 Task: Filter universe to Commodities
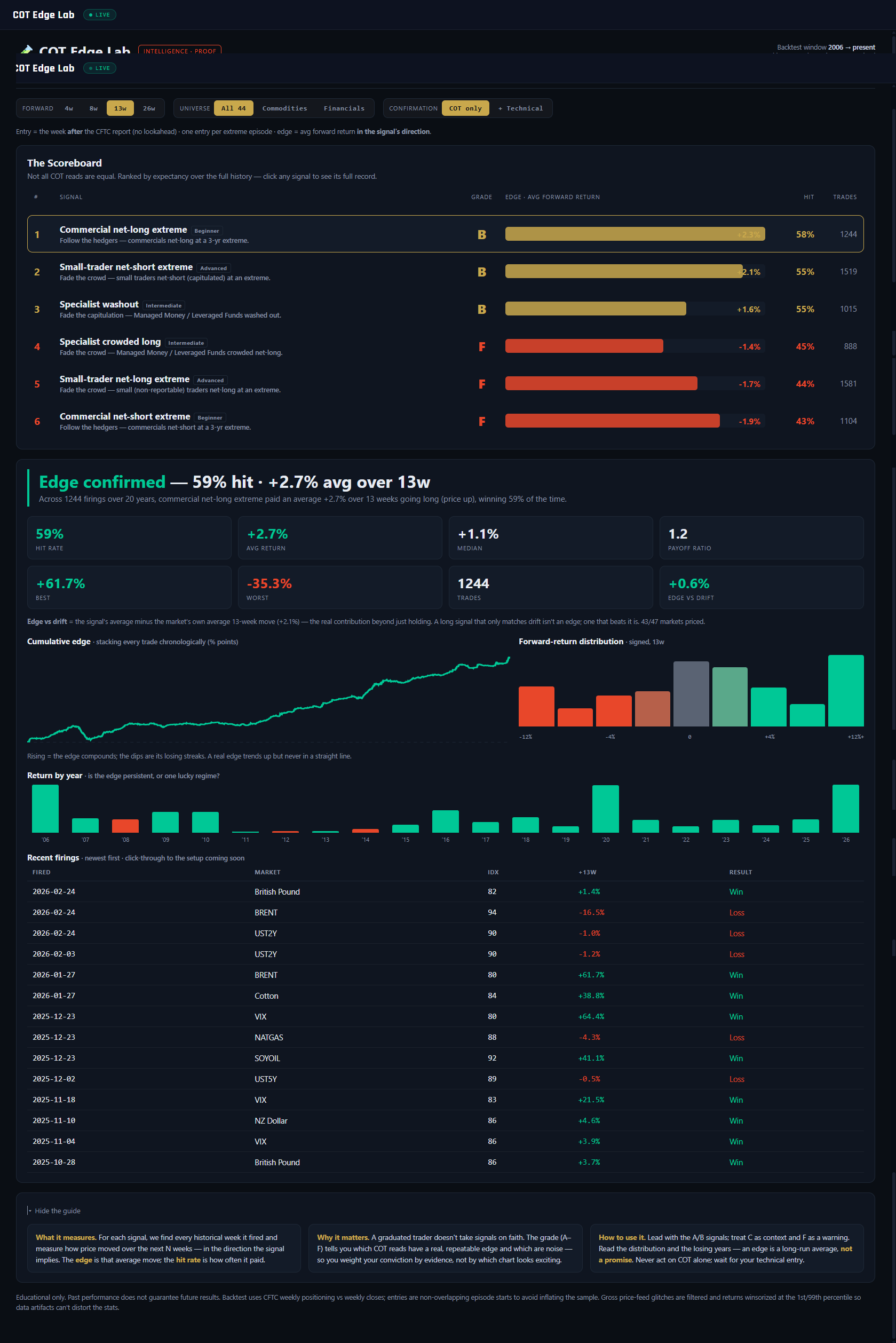click(x=284, y=108)
